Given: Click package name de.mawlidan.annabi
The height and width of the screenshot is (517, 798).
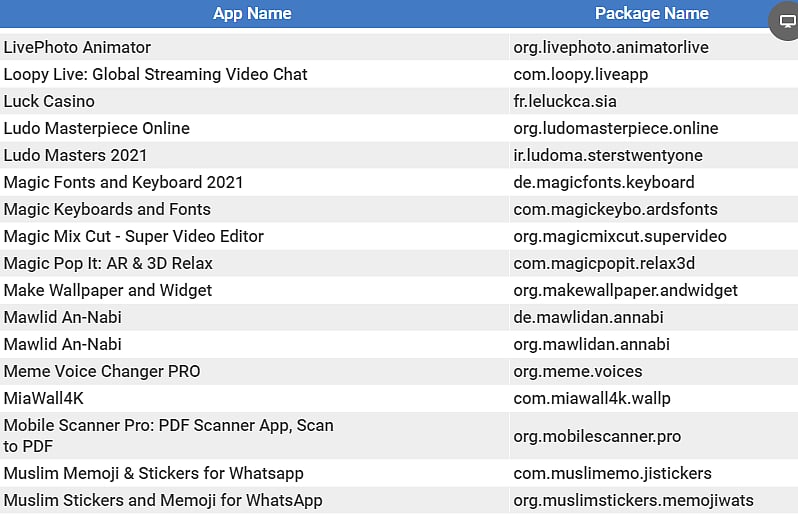Looking at the screenshot, I should click(x=588, y=317).
